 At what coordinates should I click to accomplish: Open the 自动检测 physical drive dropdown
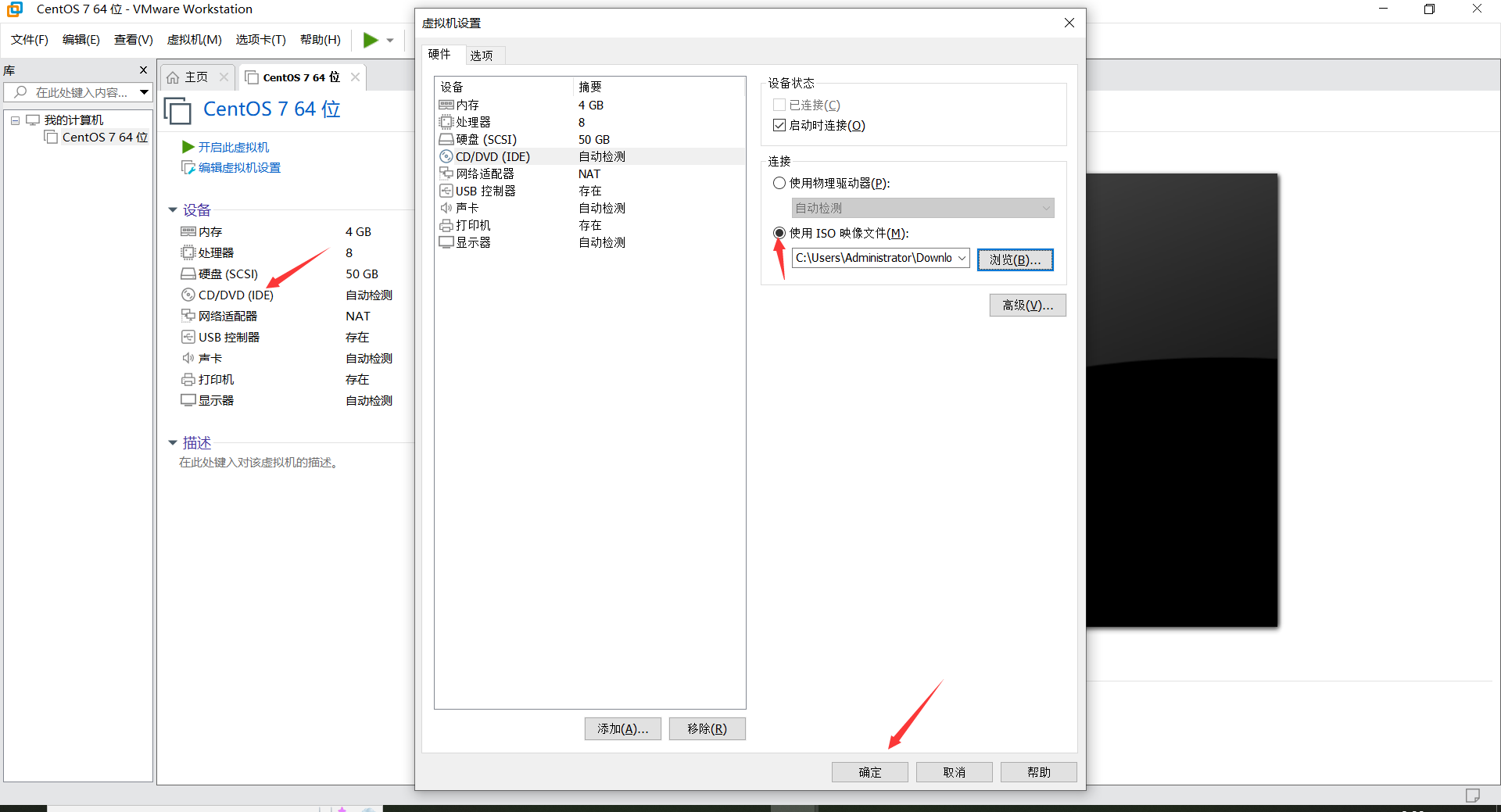pyautogui.click(x=923, y=208)
